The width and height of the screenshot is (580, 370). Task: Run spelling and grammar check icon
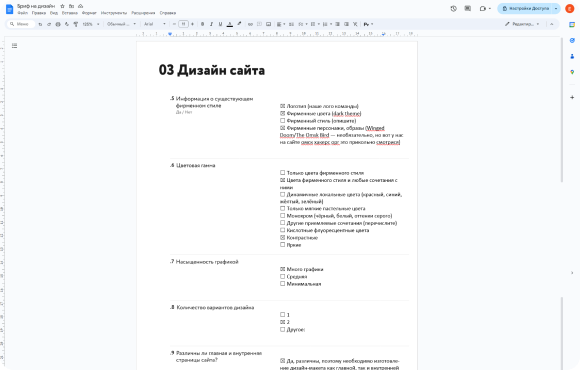[67, 24]
